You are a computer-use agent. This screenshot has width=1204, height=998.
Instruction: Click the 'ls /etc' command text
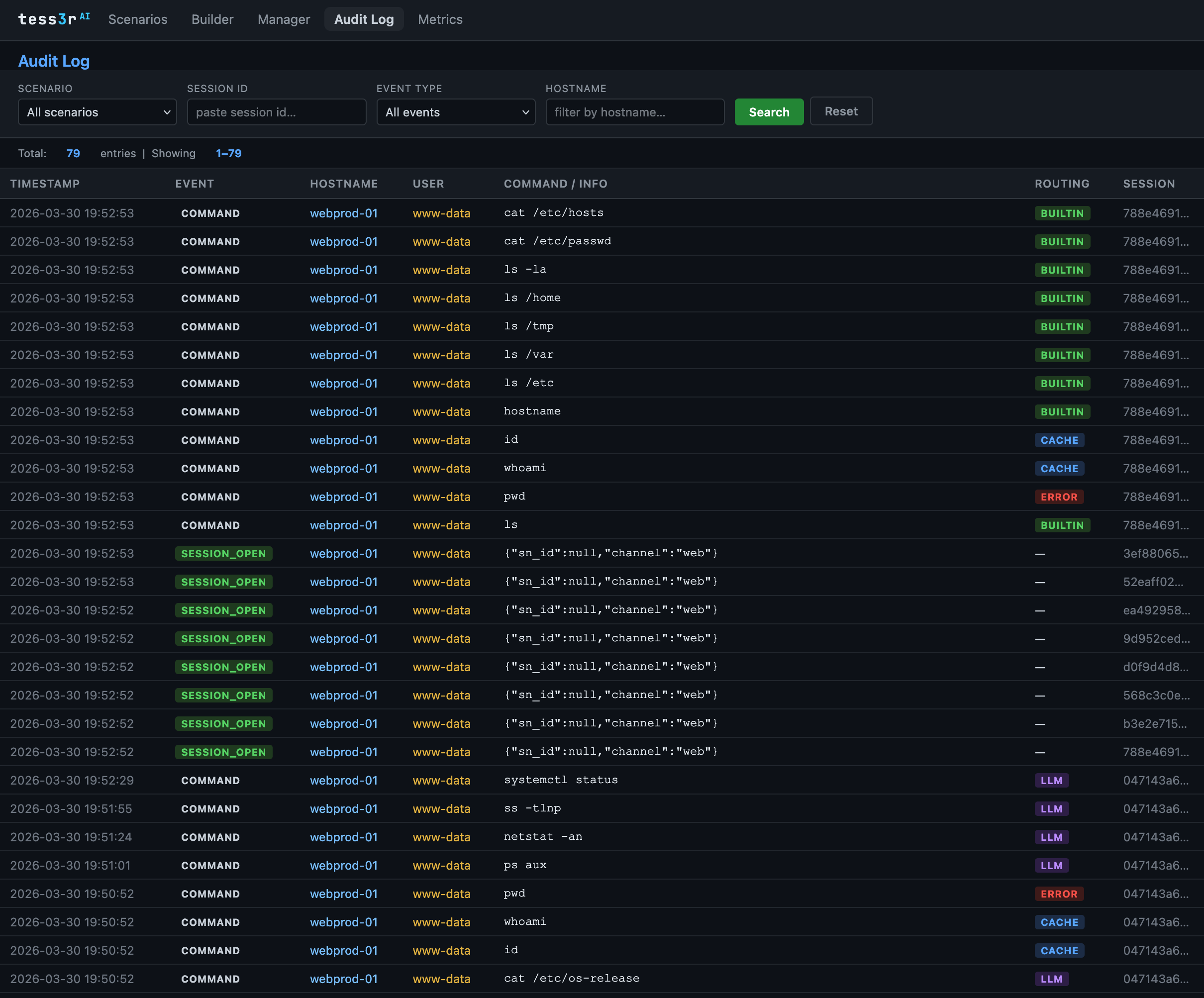pyautogui.click(x=528, y=383)
